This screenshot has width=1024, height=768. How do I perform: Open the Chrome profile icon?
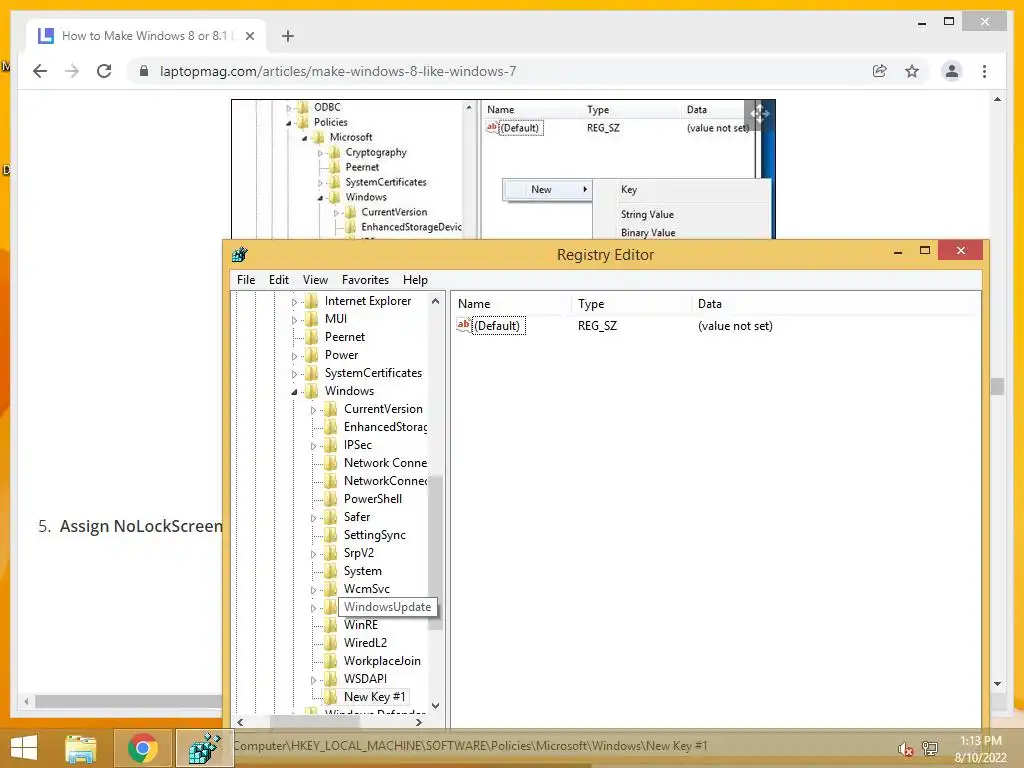pyautogui.click(x=952, y=71)
